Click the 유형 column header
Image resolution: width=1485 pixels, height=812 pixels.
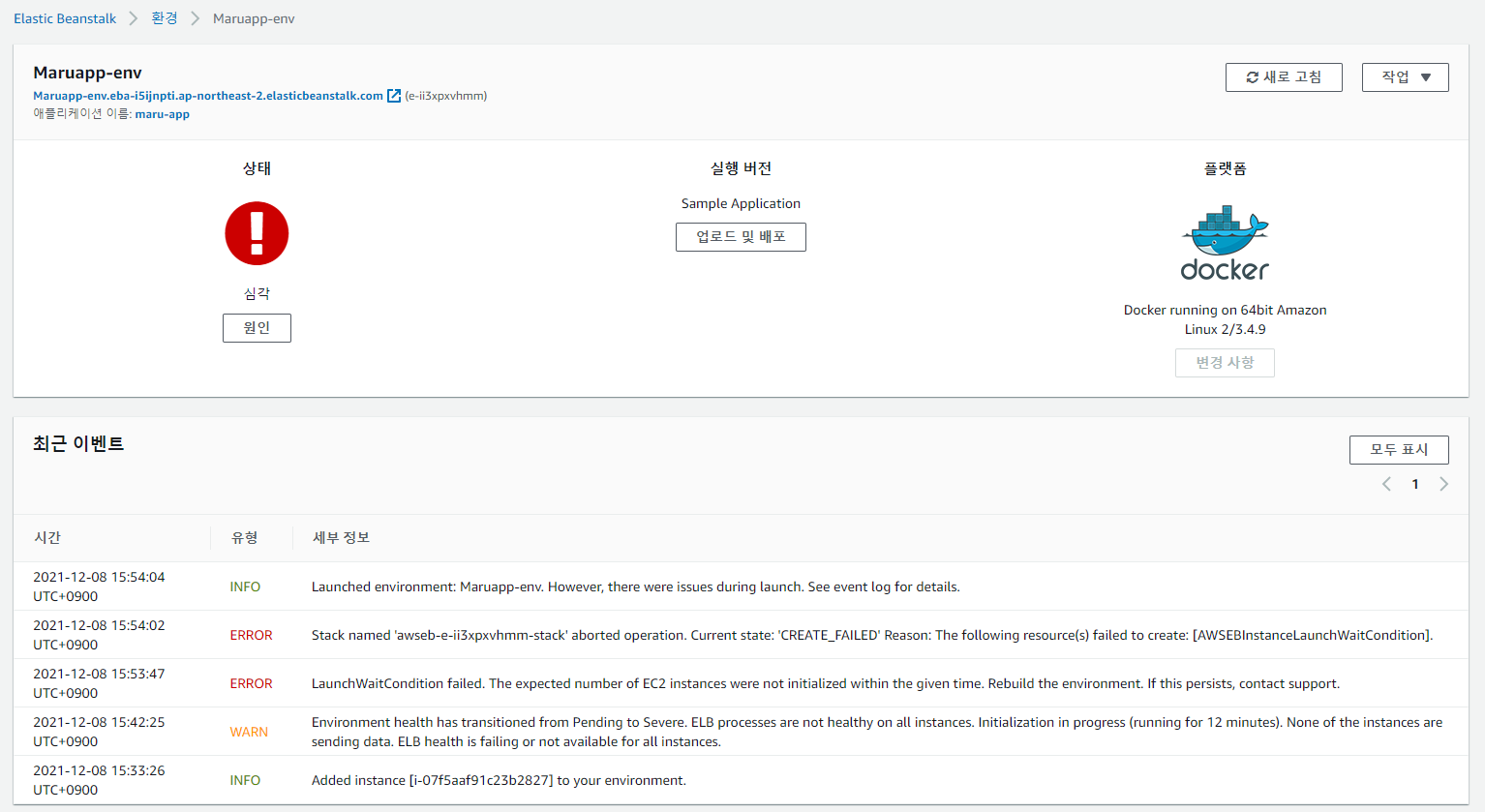[x=245, y=537]
